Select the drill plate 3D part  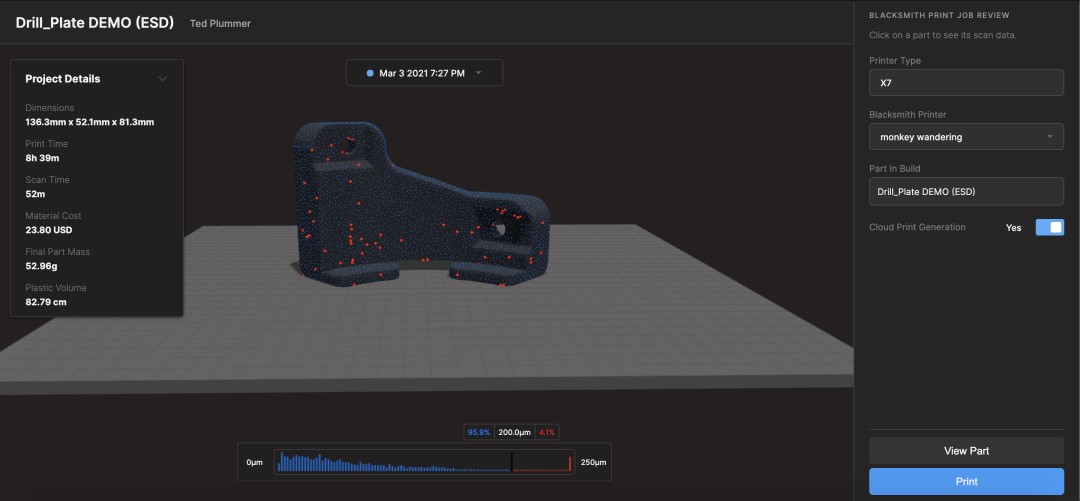[x=420, y=207]
